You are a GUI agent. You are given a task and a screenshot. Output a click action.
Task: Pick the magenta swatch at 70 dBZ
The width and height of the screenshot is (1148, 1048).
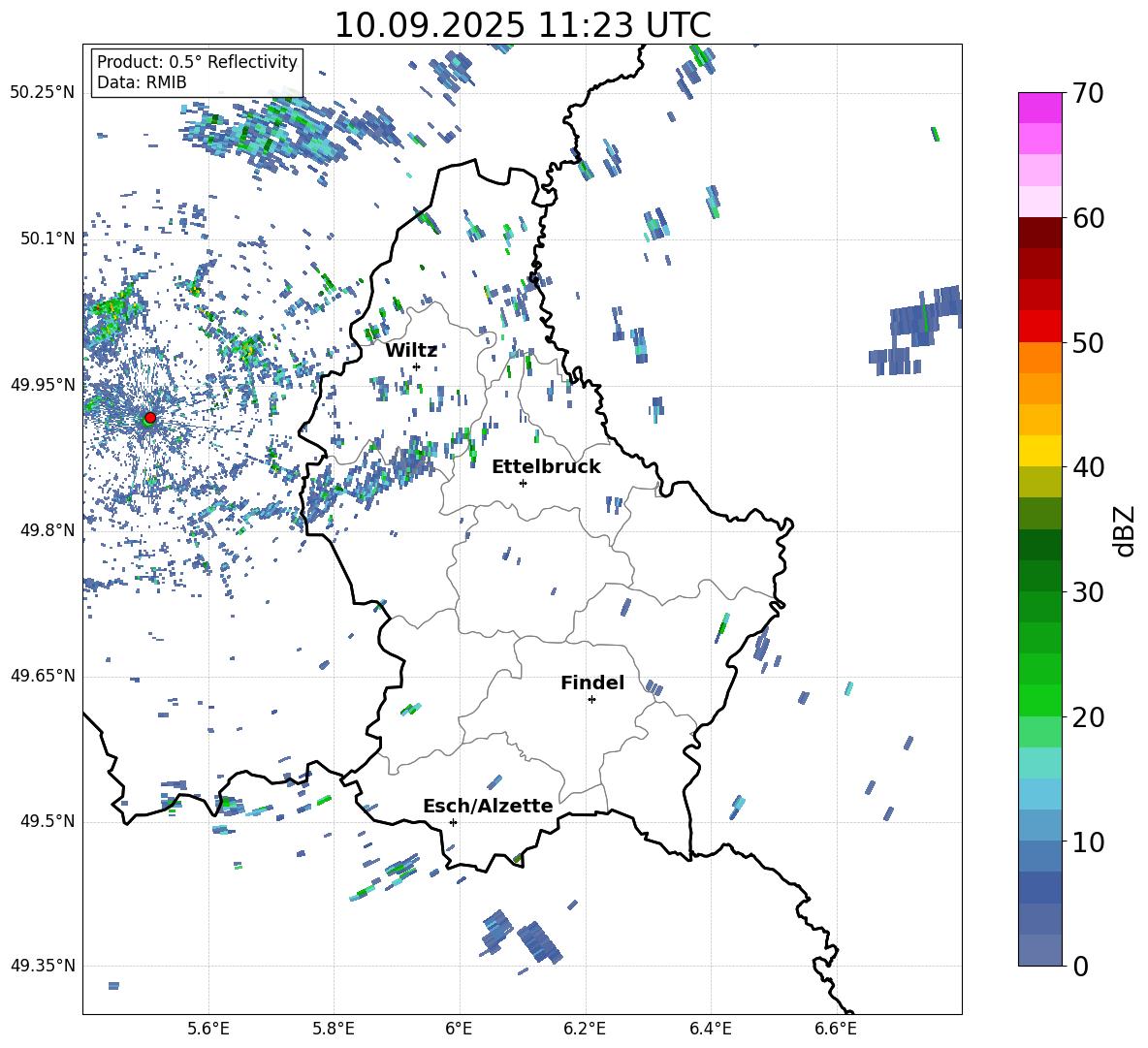(1040, 108)
